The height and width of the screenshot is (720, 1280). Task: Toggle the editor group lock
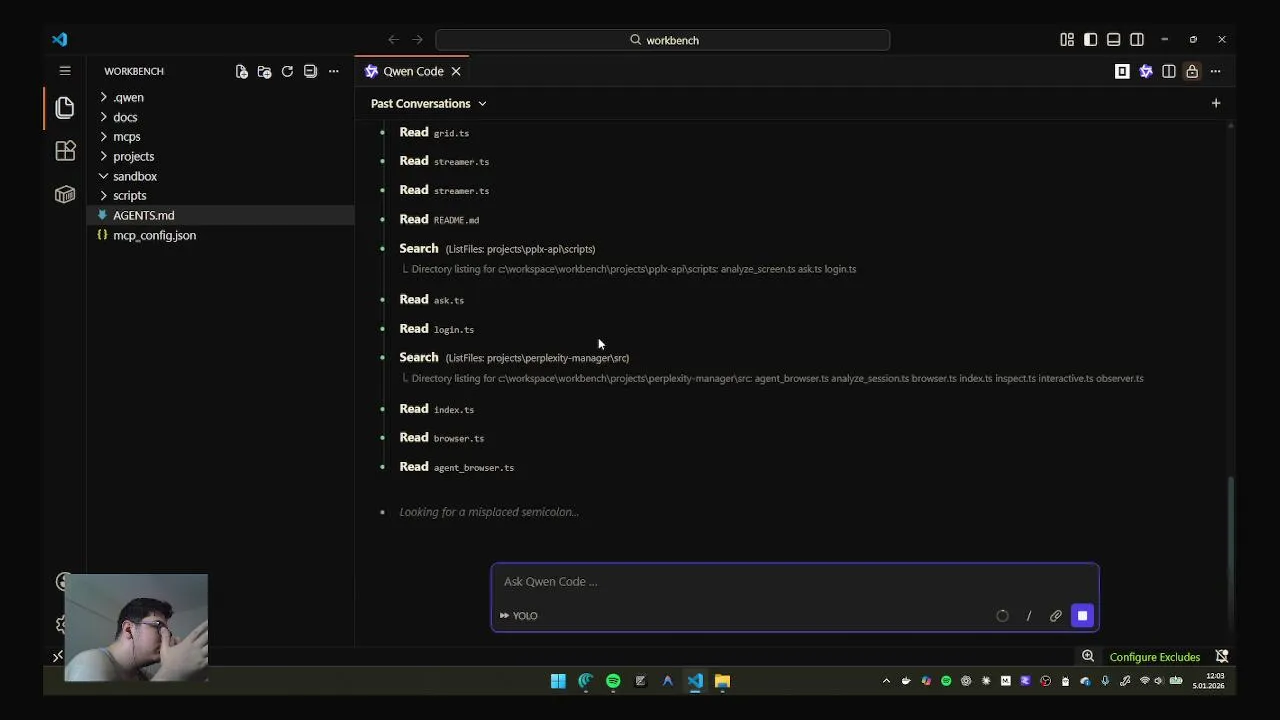[1192, 71]
